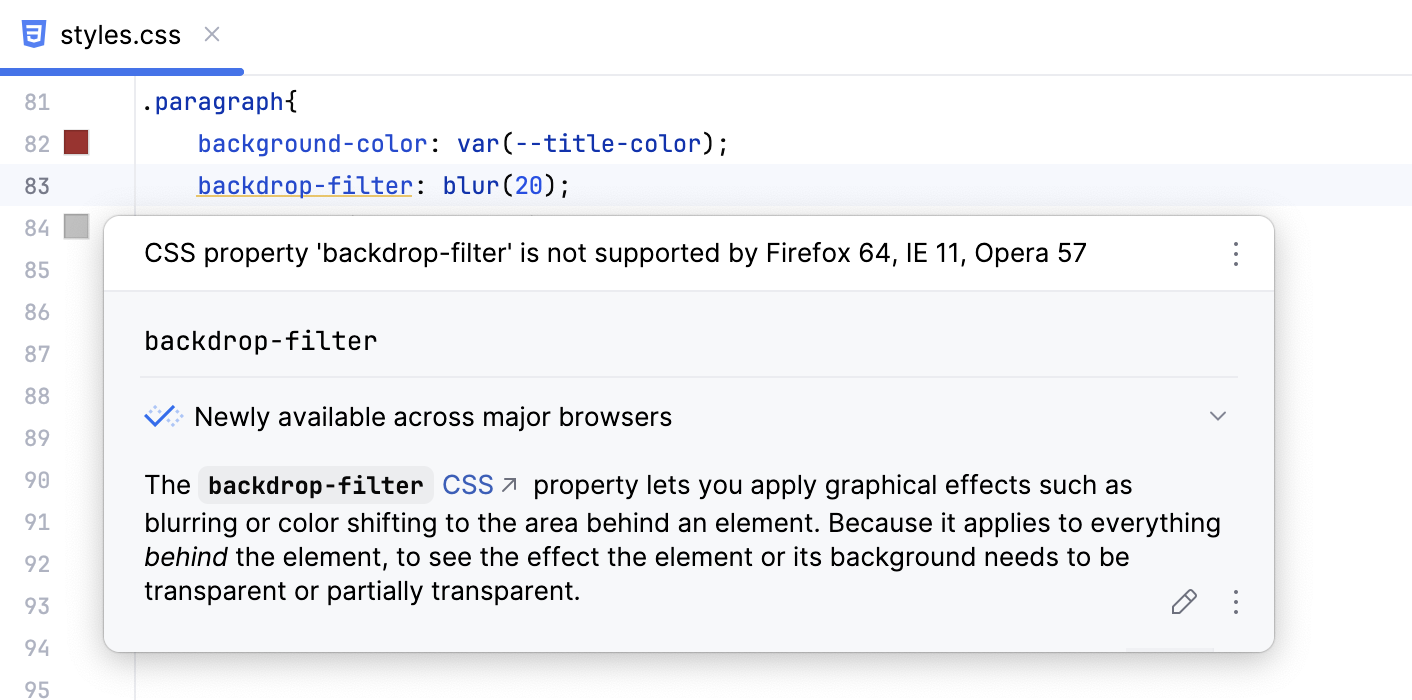Open the kebab menu beside the pencil icon
Screen dimensions: 1412x700
[x=1236, y=602]
